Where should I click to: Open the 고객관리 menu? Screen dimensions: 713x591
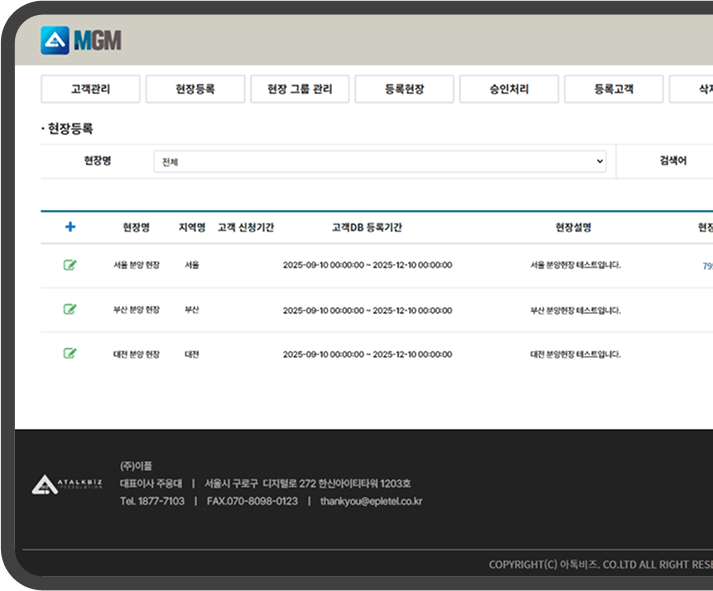coord(90,89)
